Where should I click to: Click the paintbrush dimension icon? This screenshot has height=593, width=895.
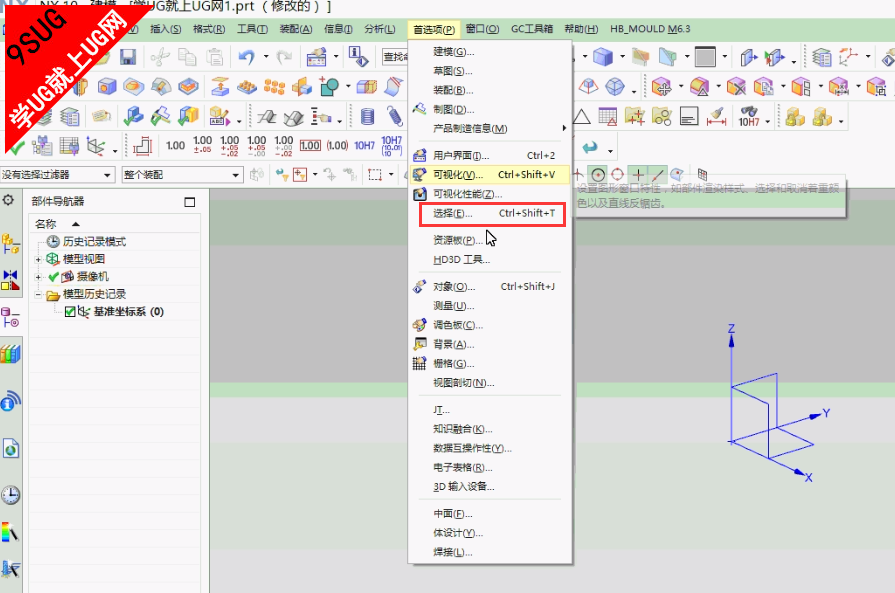tap(716, 116)
